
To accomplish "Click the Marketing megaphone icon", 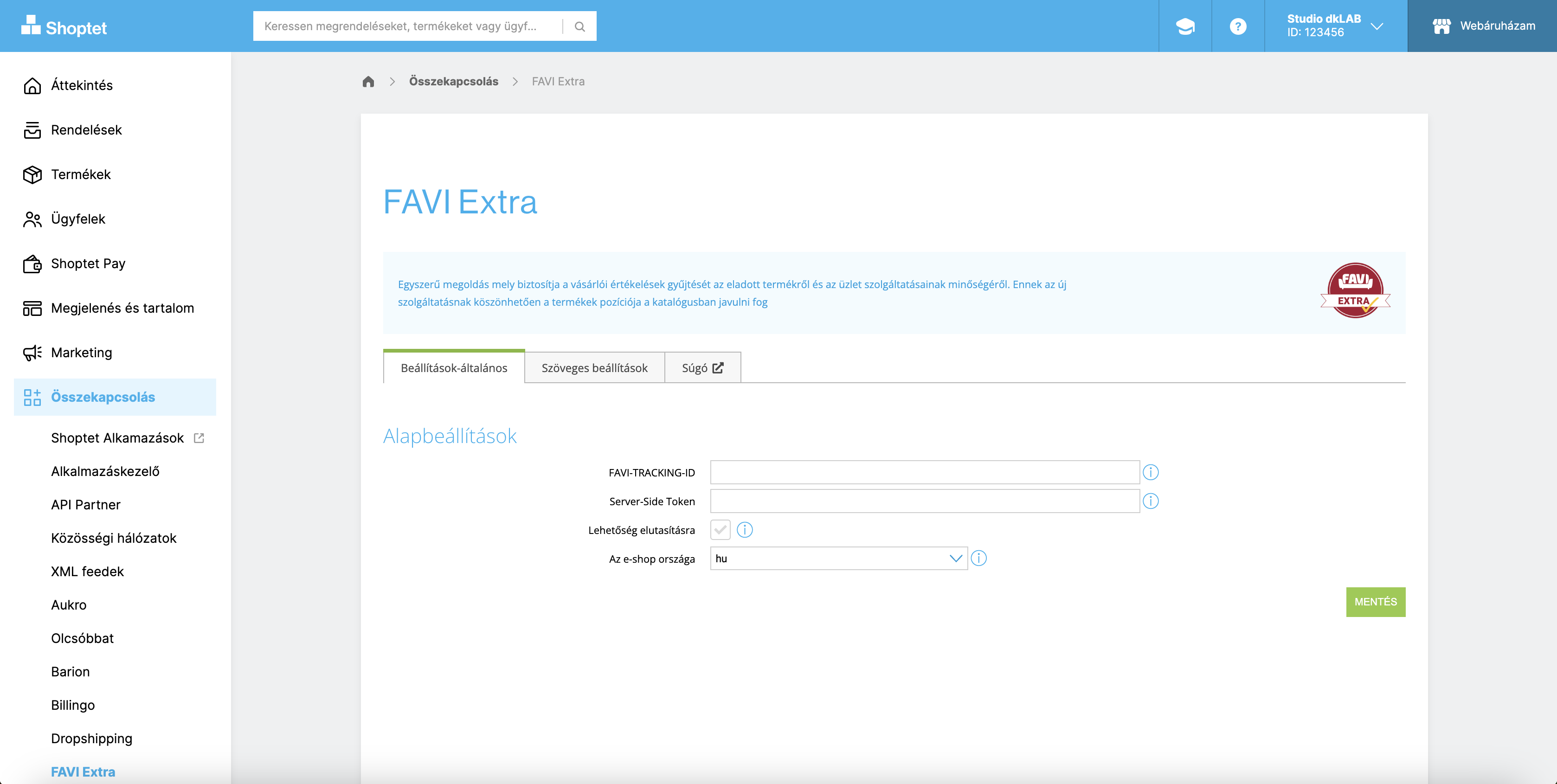I will coord(32,353).
